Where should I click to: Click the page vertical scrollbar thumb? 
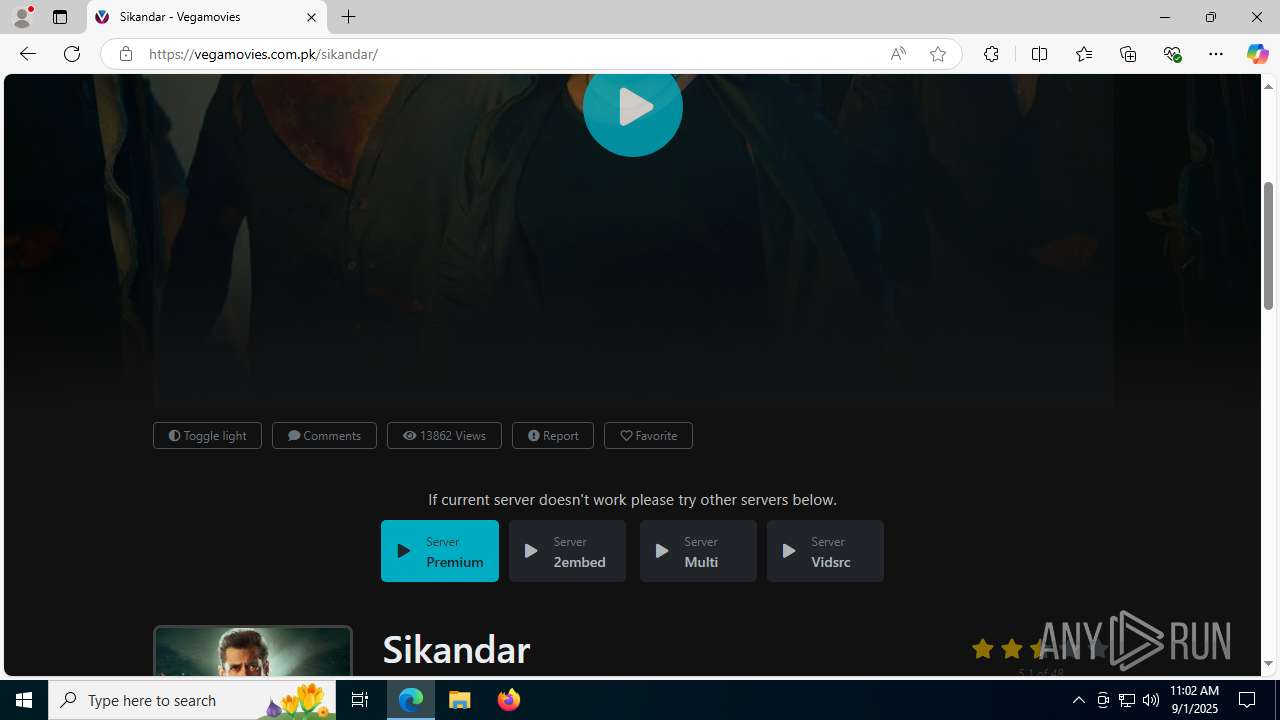click(1268, 246)
